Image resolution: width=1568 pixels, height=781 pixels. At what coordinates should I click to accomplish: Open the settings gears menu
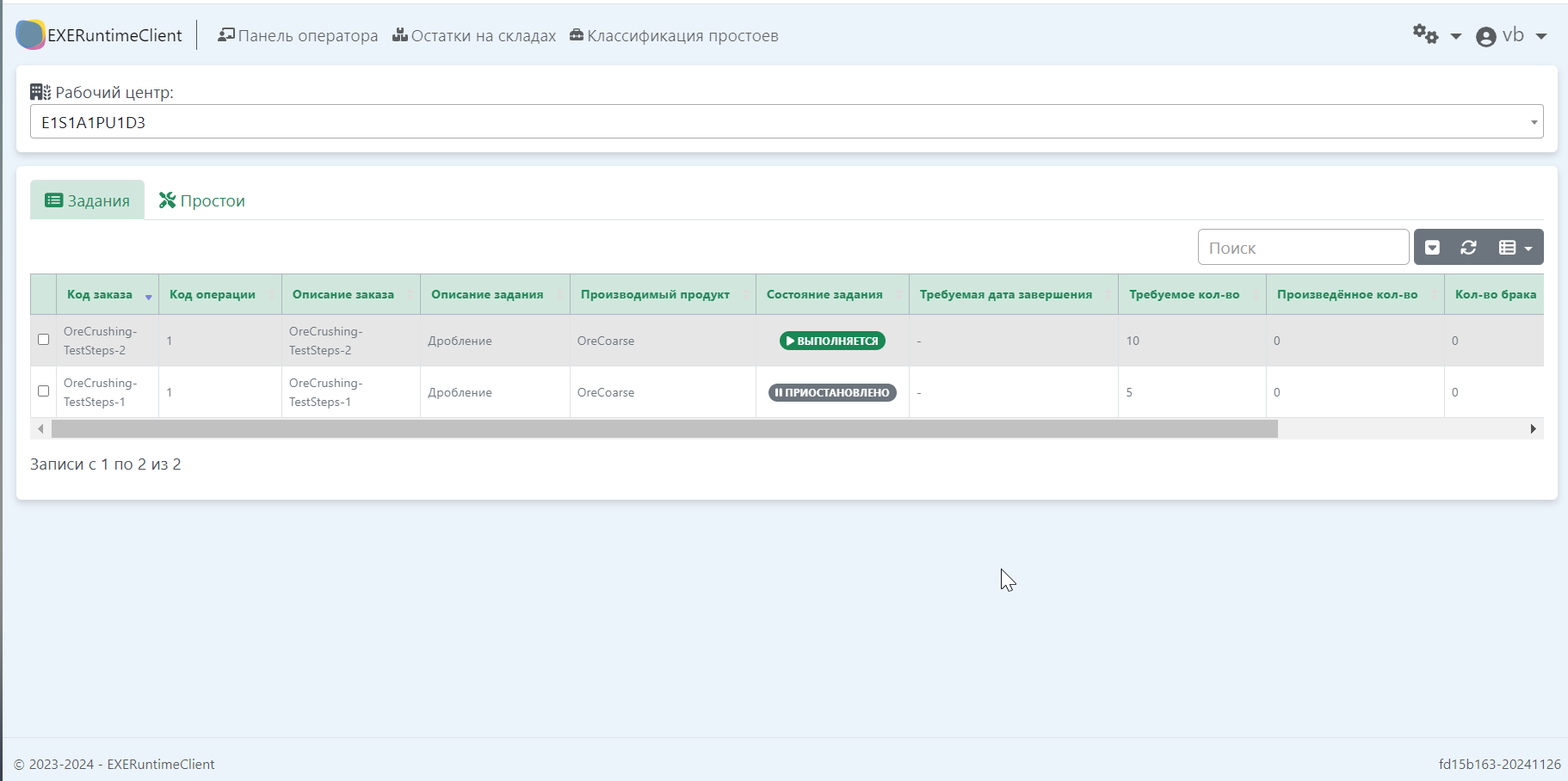coord(1435,35)
